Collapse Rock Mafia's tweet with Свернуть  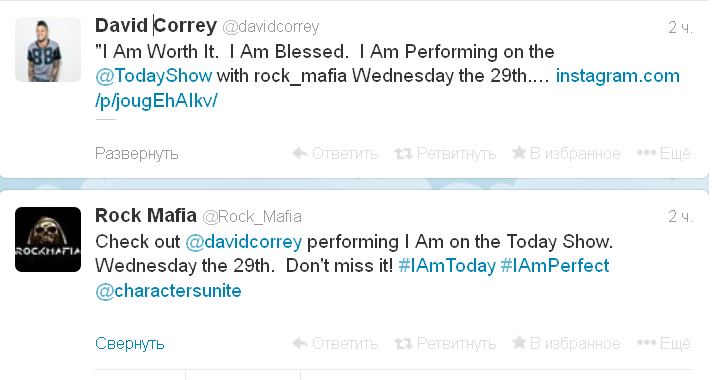point(130,343)
